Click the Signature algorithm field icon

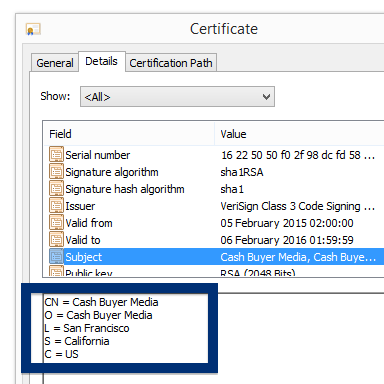coord(56,172)
